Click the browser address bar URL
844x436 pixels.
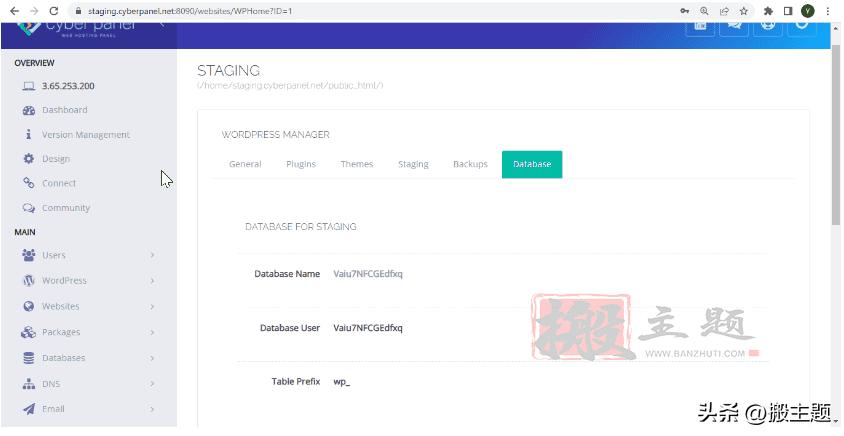click(190, 11)
